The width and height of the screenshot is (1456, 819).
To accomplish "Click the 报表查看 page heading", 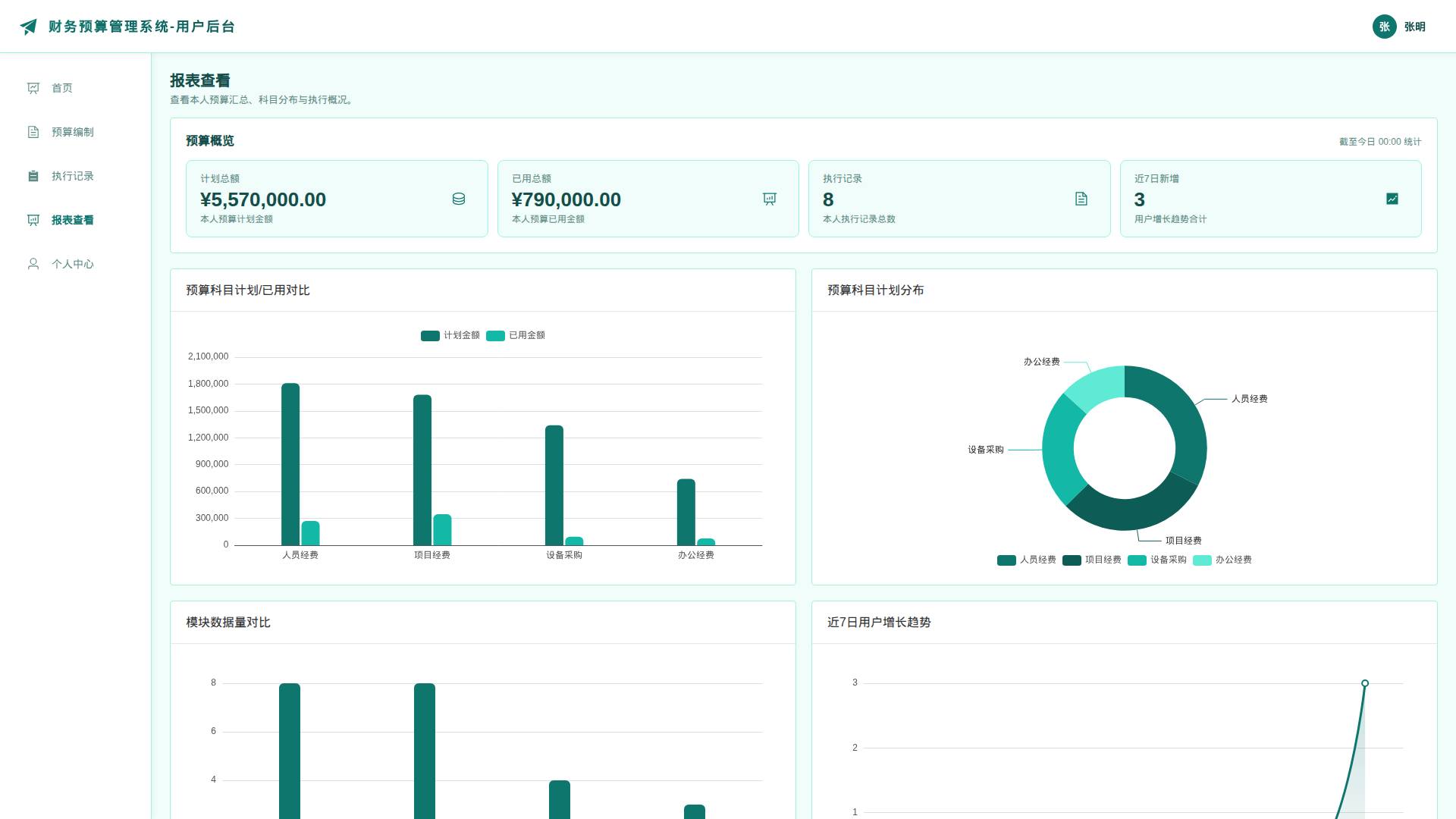I will pos(200,80).
